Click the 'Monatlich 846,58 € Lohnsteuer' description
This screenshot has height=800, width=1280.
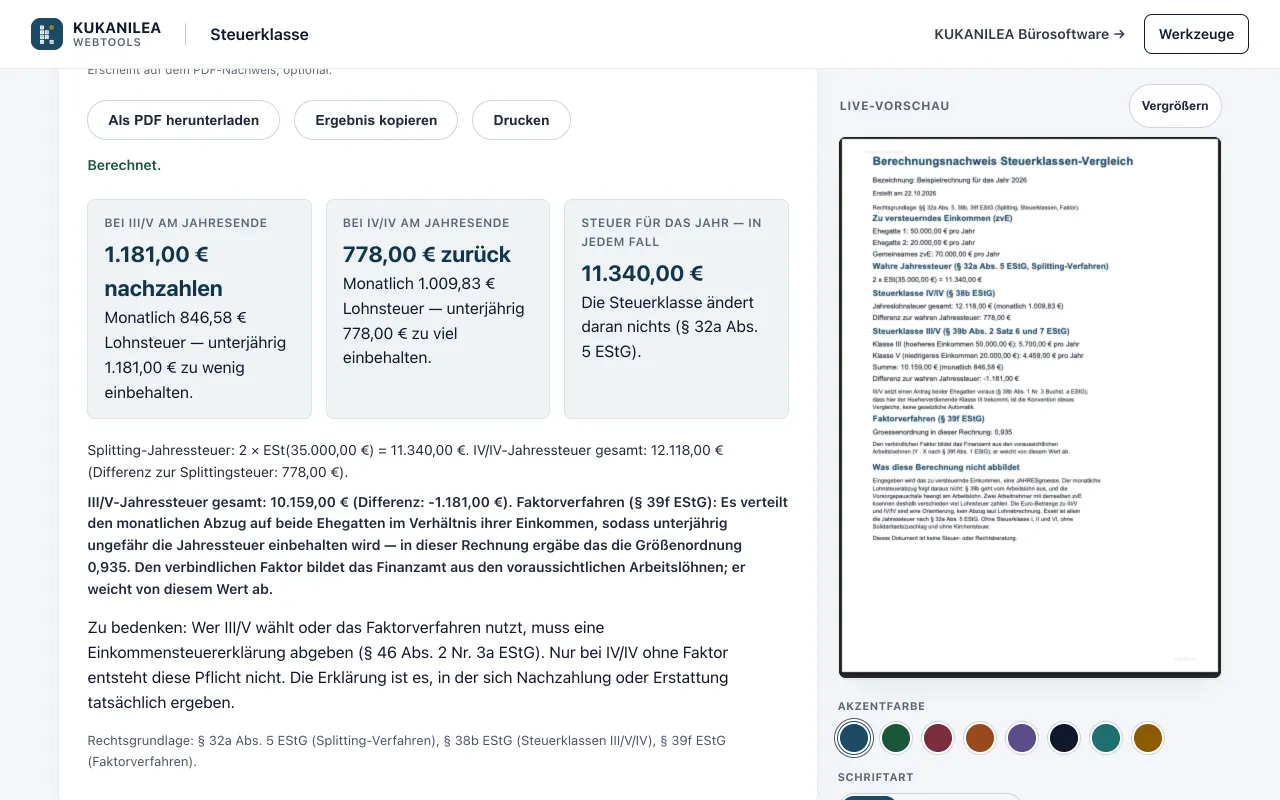[196, 355]
